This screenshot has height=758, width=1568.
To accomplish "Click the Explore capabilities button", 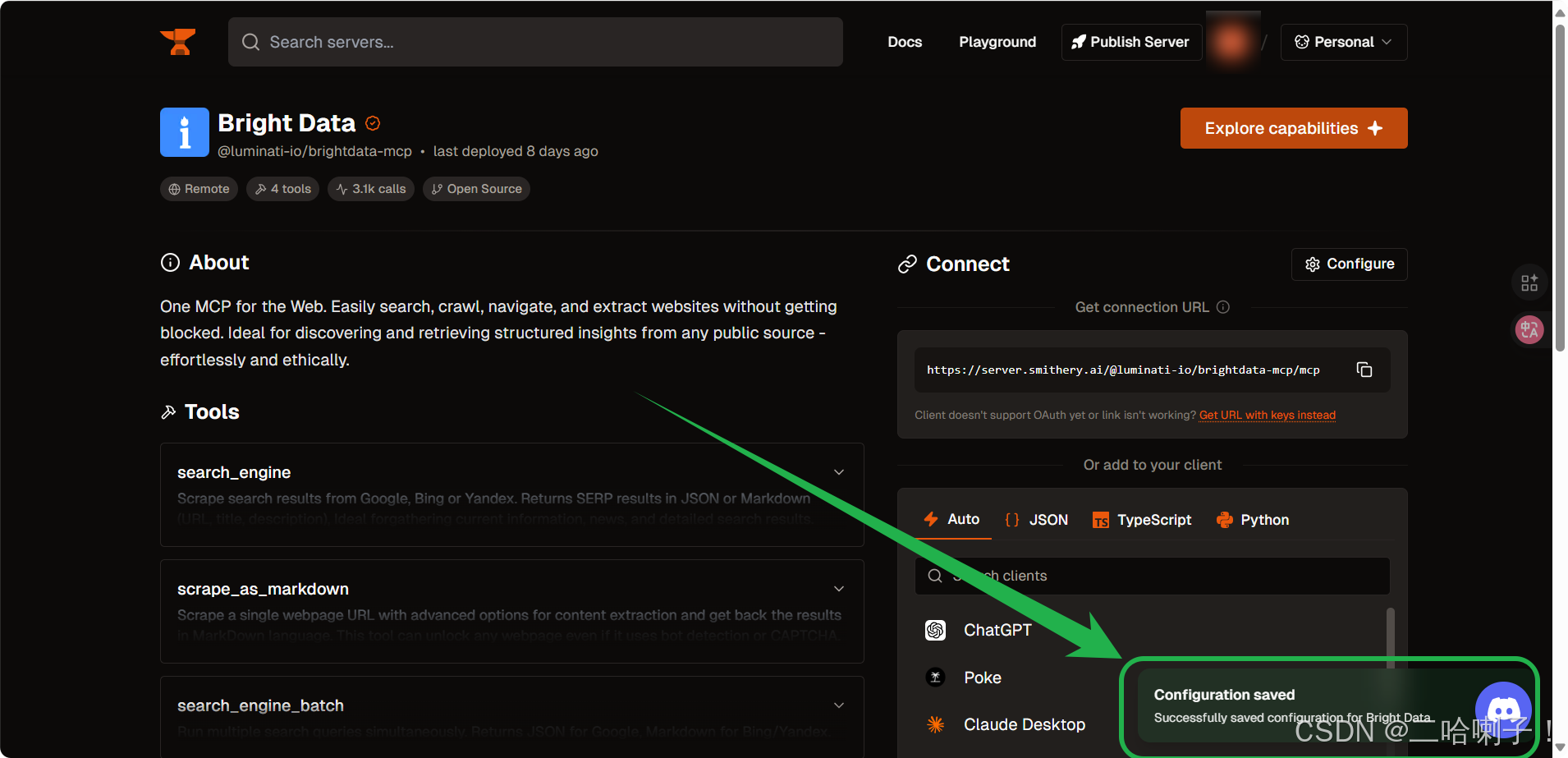I will click(1294, 128).
